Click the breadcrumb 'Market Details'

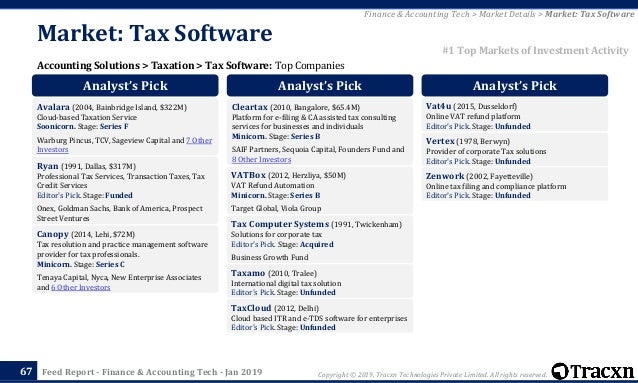coord(507,14)
